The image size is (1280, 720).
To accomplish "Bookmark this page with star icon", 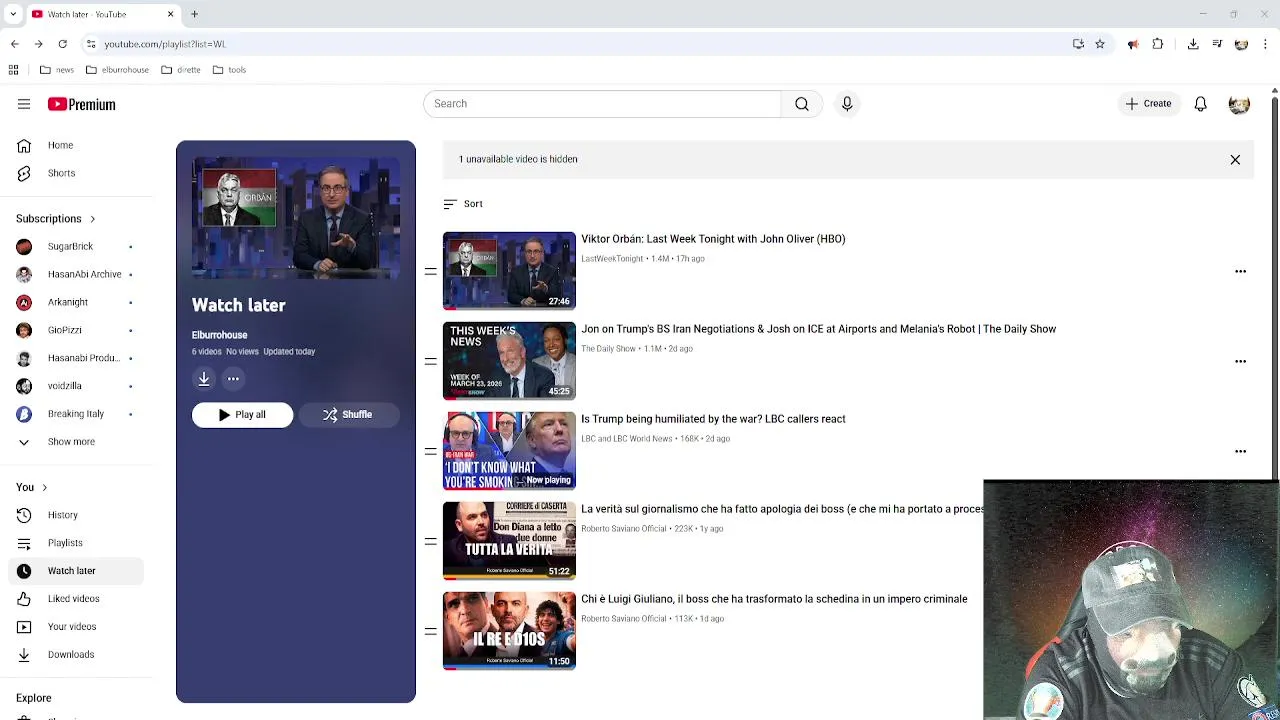I will (1100, 44).
